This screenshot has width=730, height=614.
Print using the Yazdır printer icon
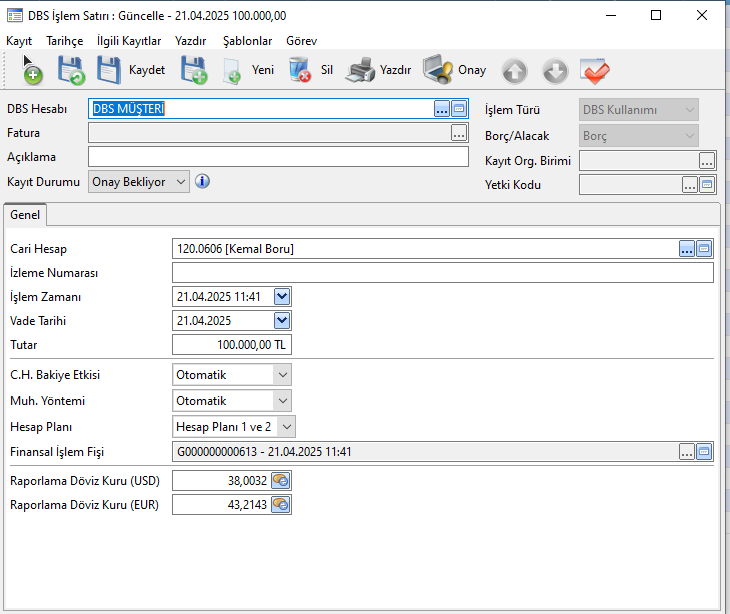pos(361,70)
